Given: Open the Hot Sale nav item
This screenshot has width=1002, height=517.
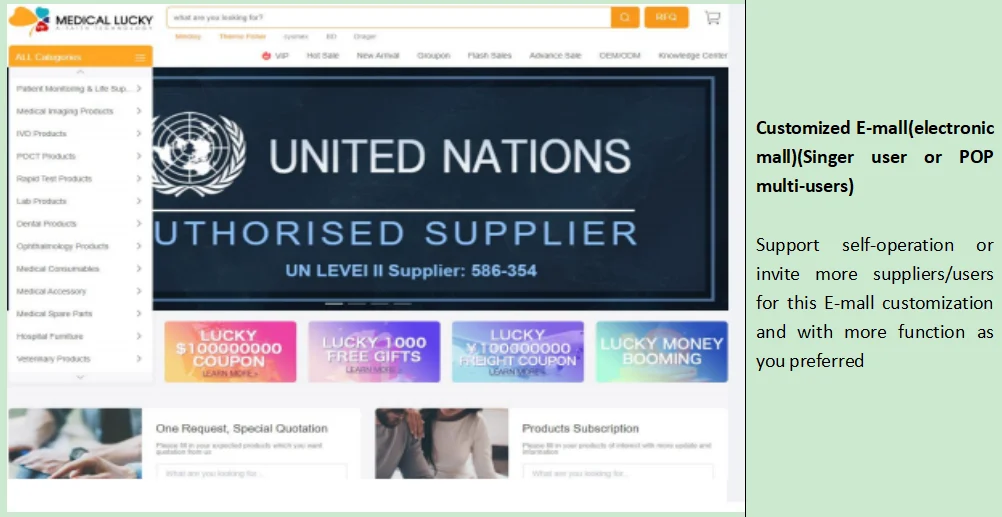Looking at the screenshot, I should click(323, 56).
